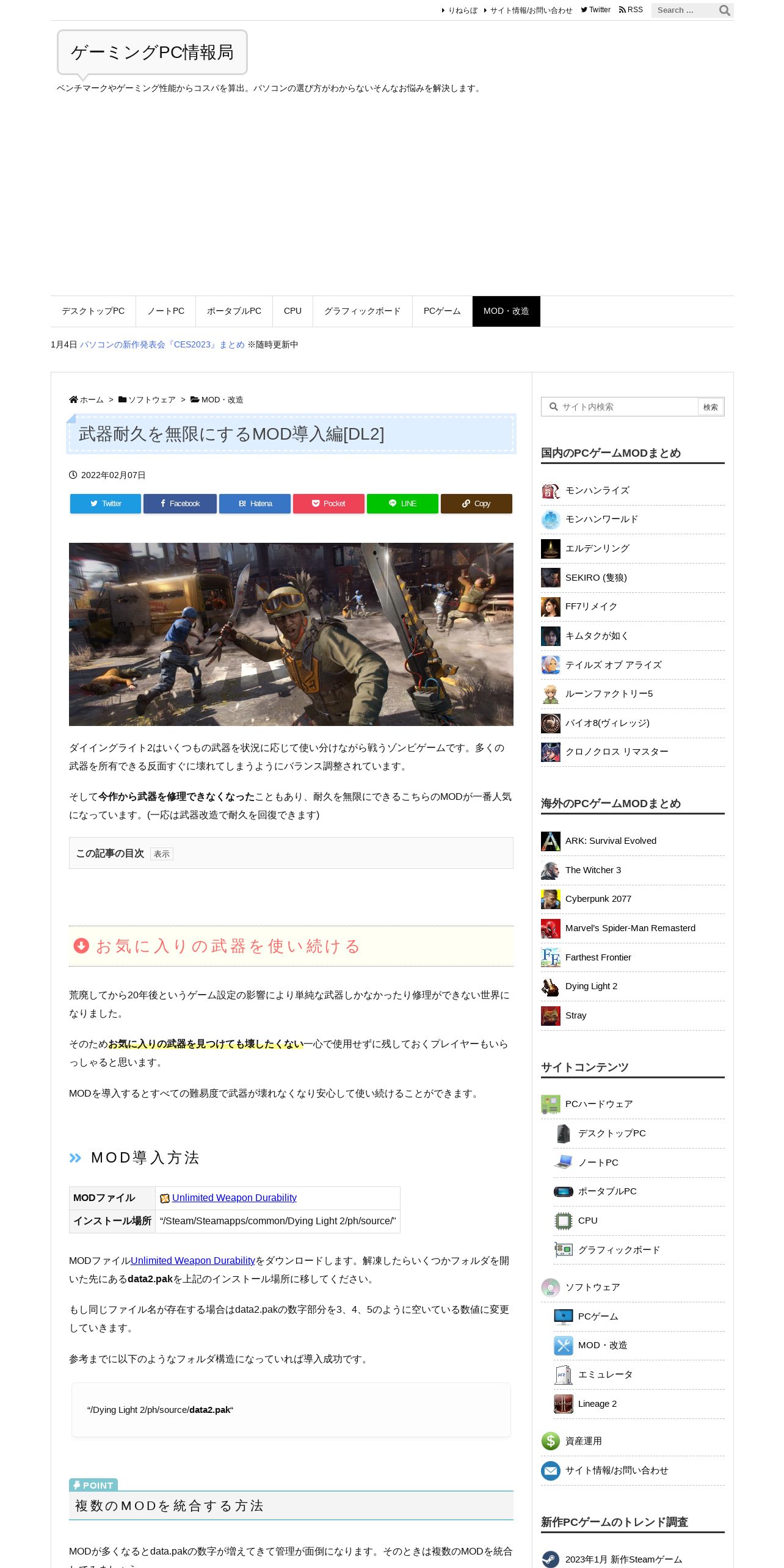Click the モンハンワールド globe icon
784x1568 pixels.
(550, 520)
